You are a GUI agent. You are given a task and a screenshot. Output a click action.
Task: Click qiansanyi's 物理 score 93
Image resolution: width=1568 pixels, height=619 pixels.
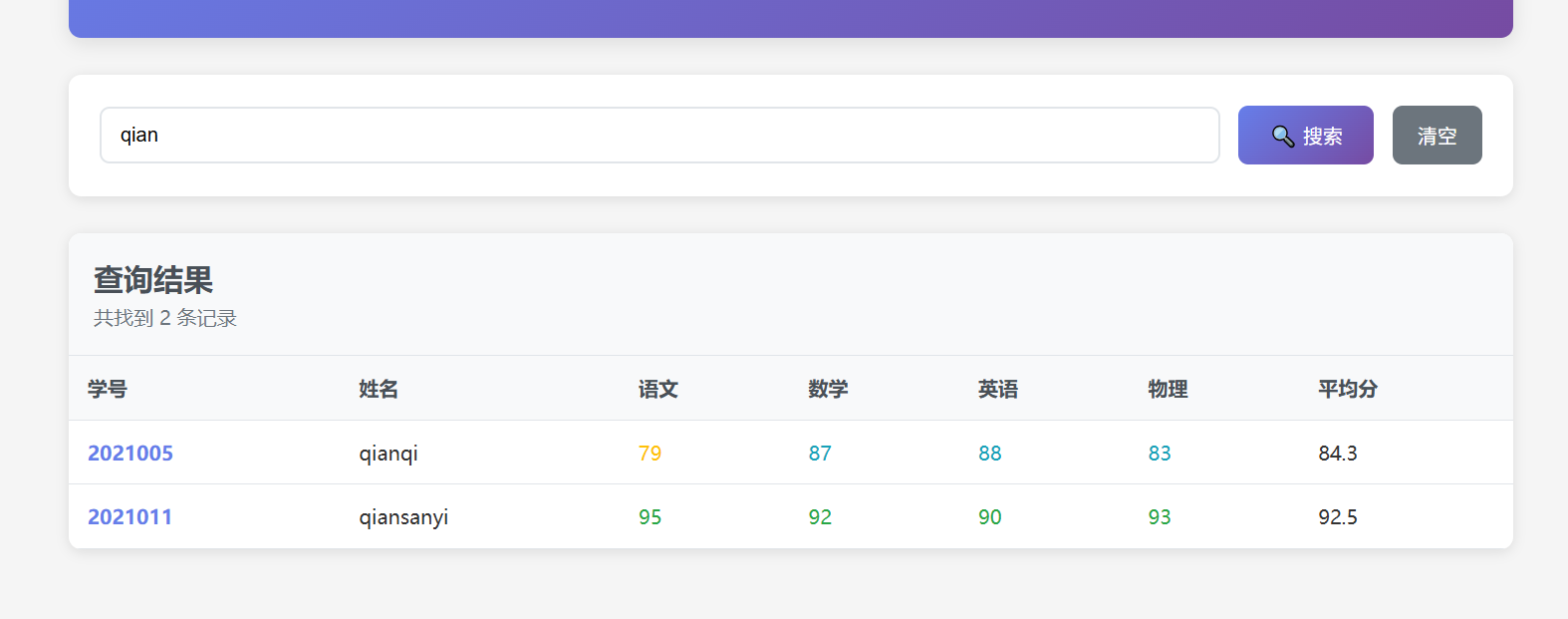1160,516
